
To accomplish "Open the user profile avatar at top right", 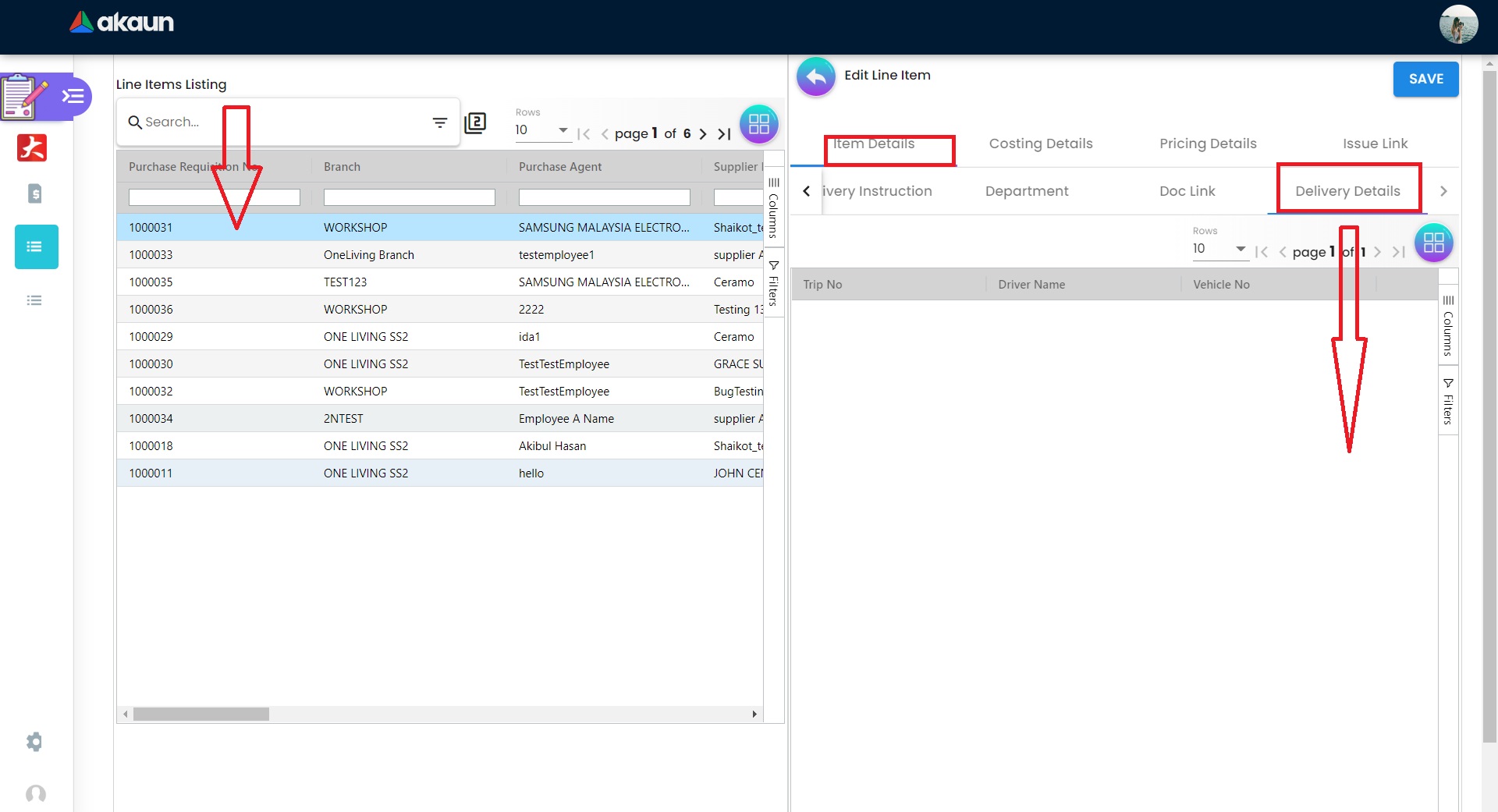I will pyautogui.click(x=1457, y=25).
